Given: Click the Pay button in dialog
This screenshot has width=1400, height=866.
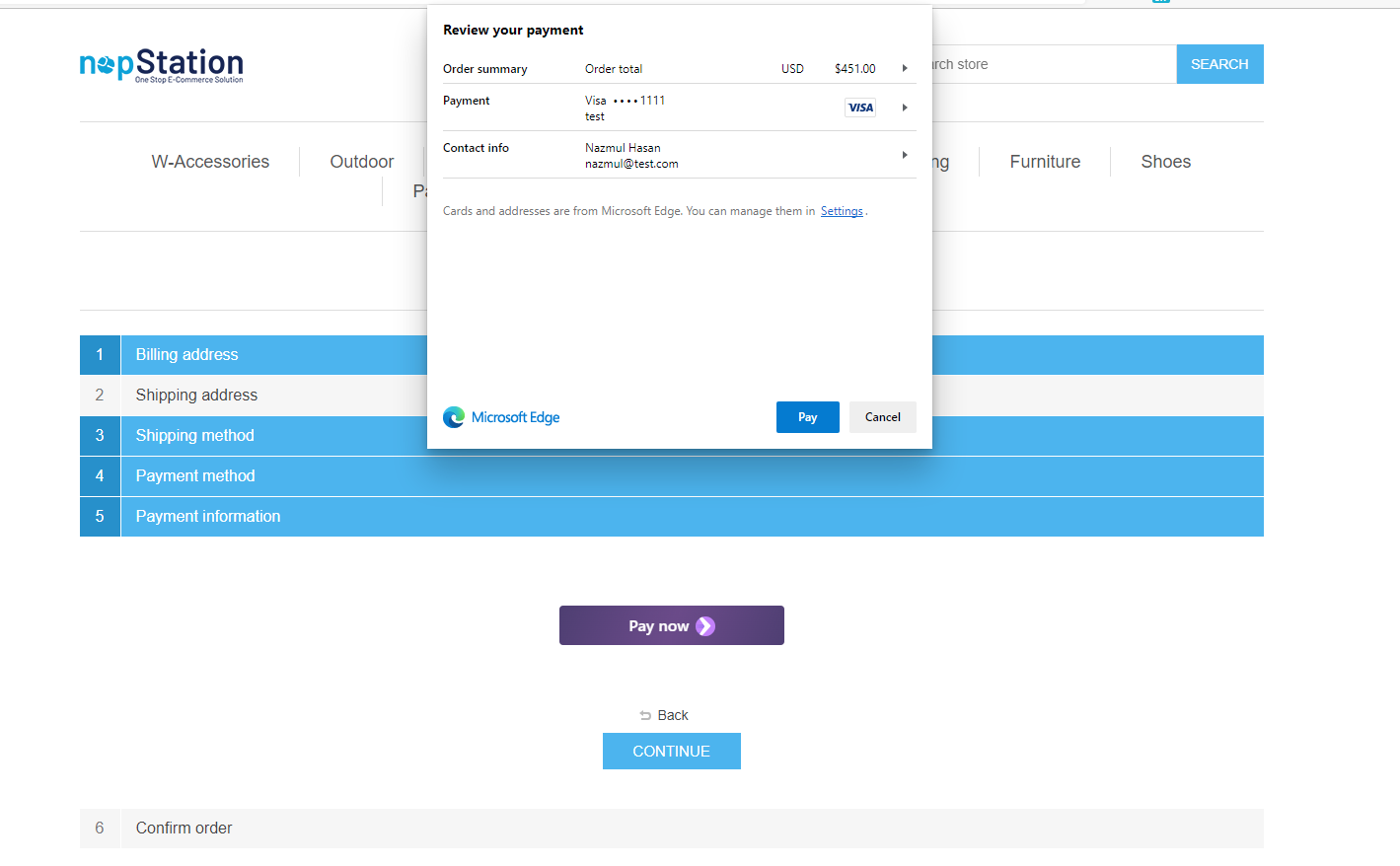Looking at the screenshot, I should point(808,417).
